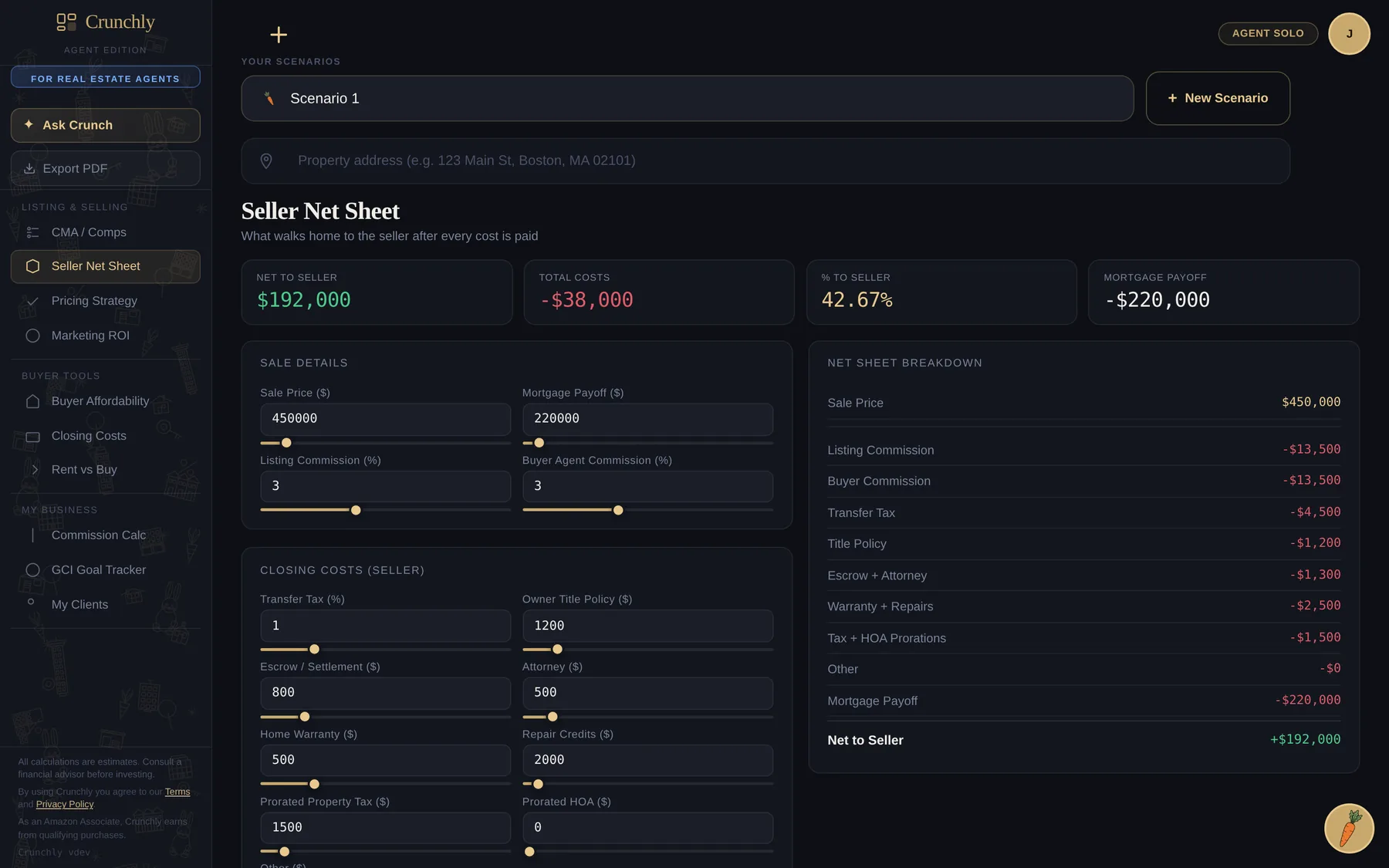
Task: Click the Sale Price slider handle
Action: click(286, 443)
